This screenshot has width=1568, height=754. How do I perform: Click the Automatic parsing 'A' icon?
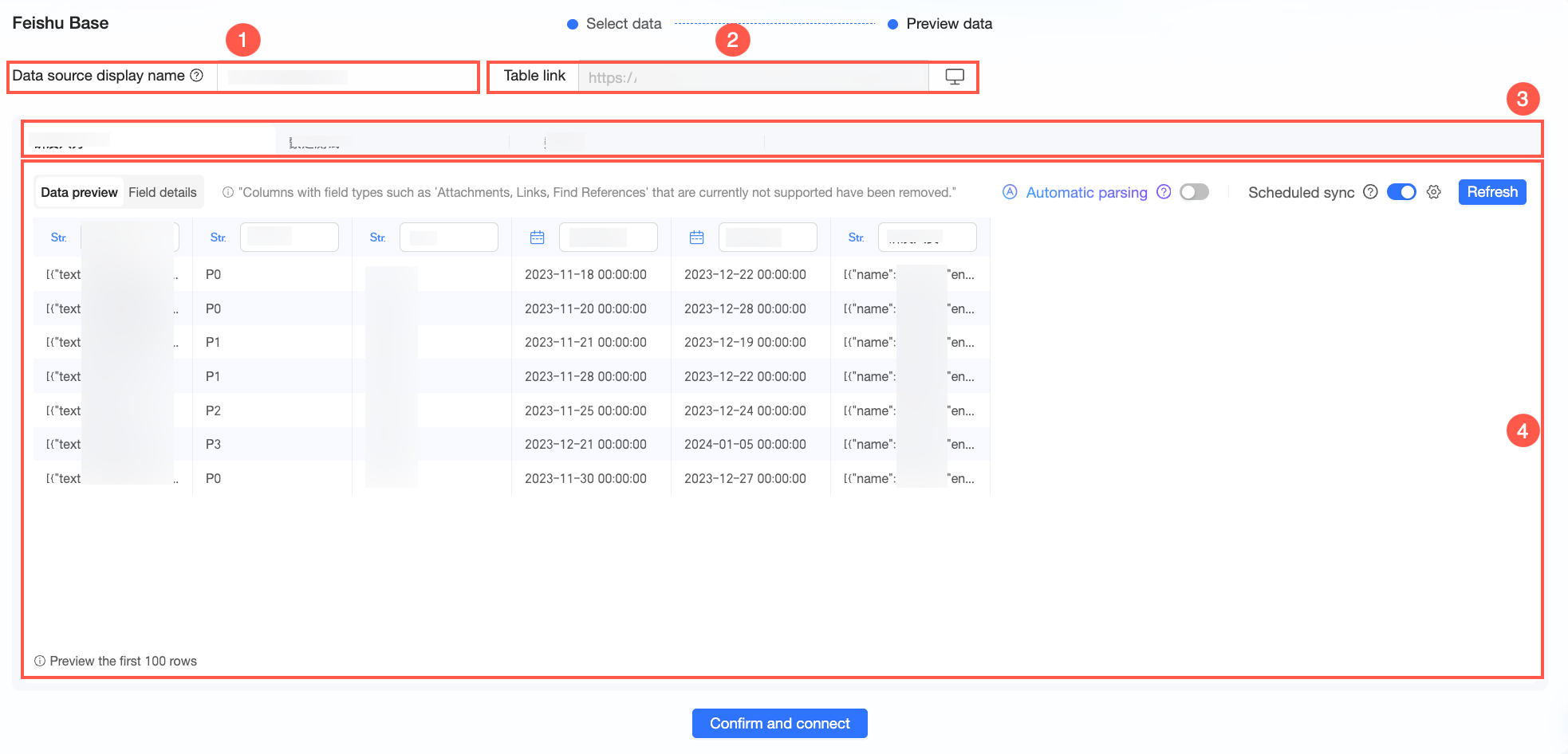1010,192
